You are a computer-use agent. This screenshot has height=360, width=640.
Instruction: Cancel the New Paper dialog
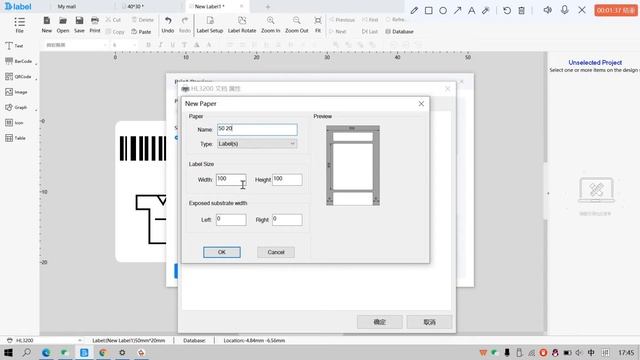[276, 252]
